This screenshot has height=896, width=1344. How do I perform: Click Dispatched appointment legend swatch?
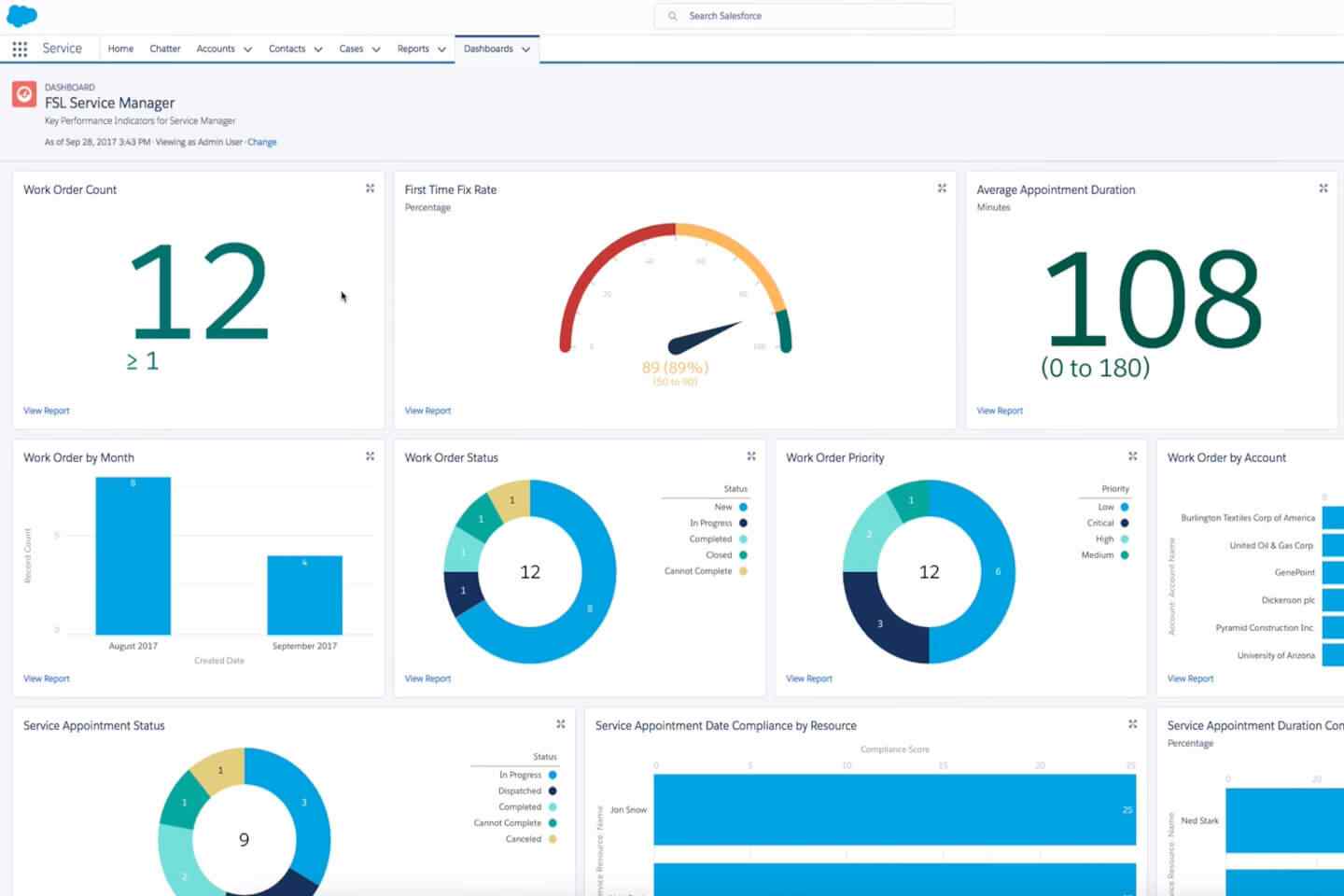tap(553, 791)
